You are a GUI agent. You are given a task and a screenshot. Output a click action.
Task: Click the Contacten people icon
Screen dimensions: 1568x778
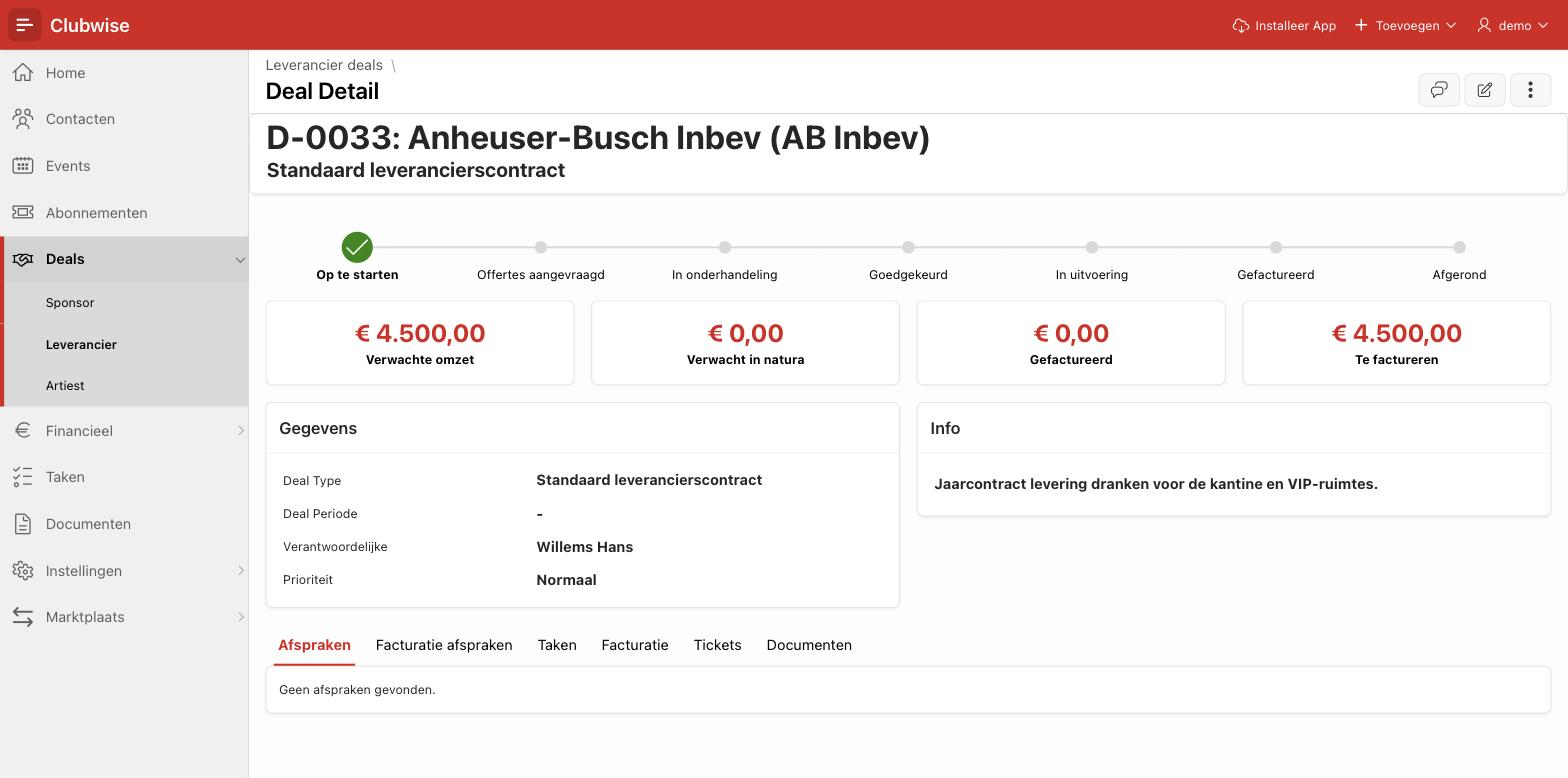(23, 119)
